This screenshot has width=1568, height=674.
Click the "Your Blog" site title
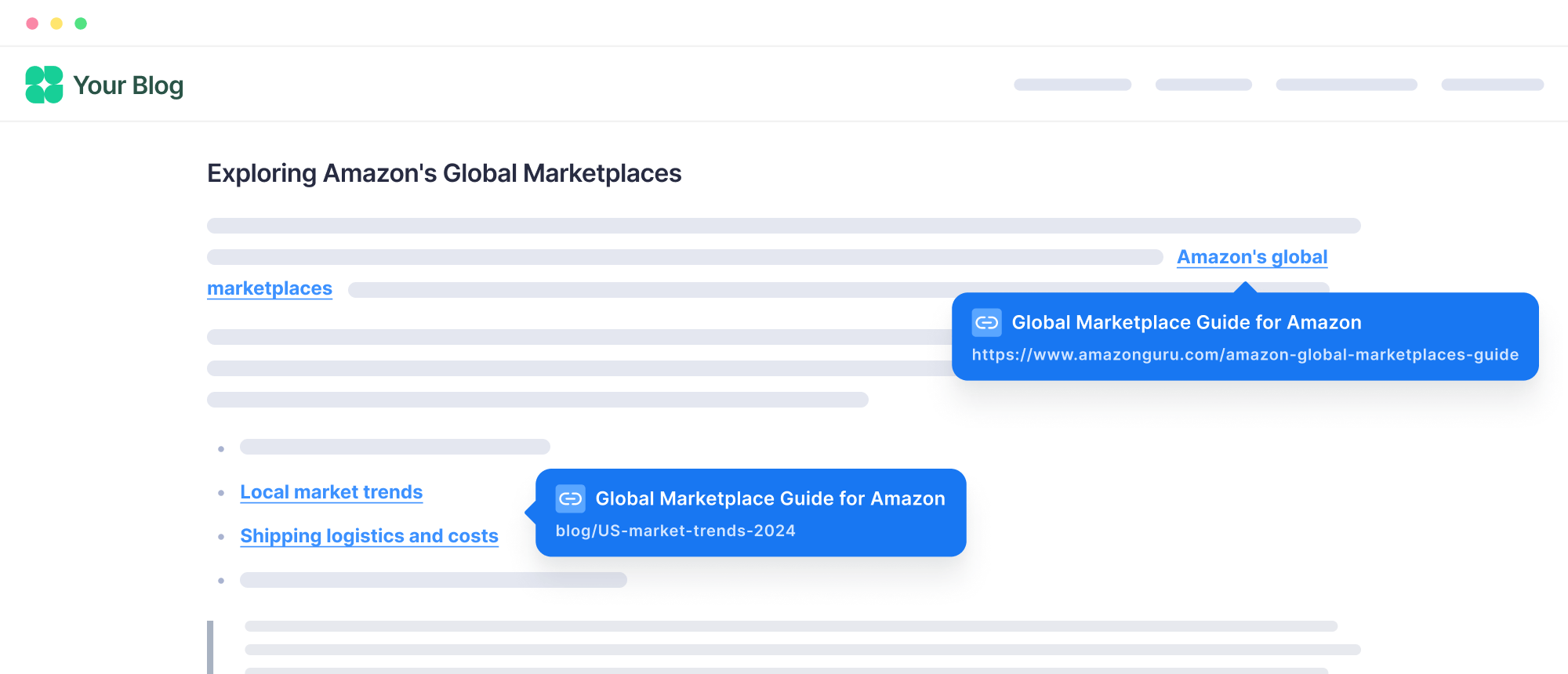pyautogui.click(x=128, y=85)
